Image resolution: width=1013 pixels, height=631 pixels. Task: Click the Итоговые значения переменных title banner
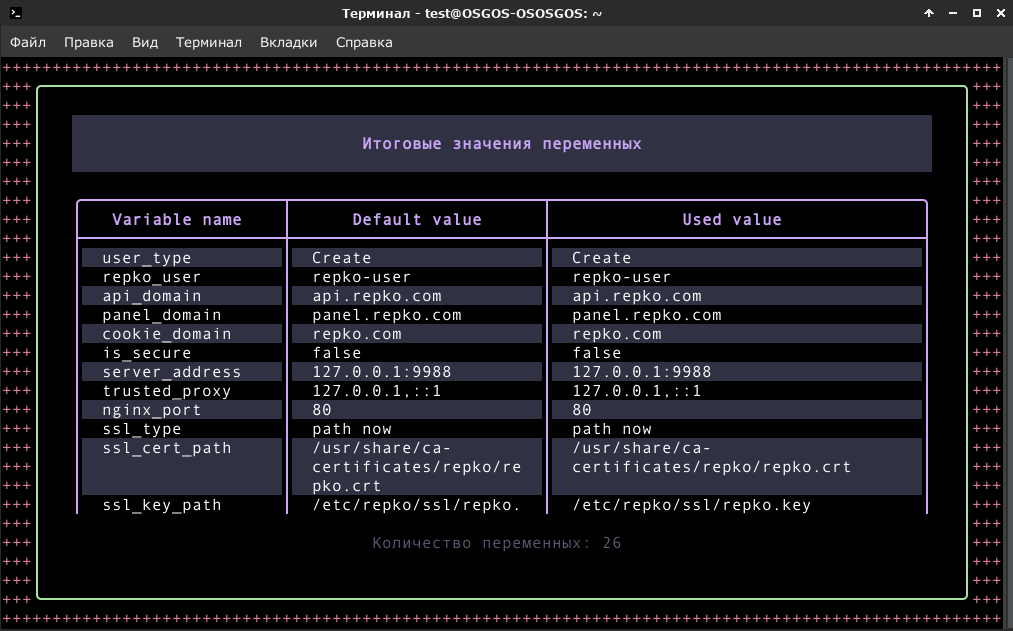coord(502,143)
